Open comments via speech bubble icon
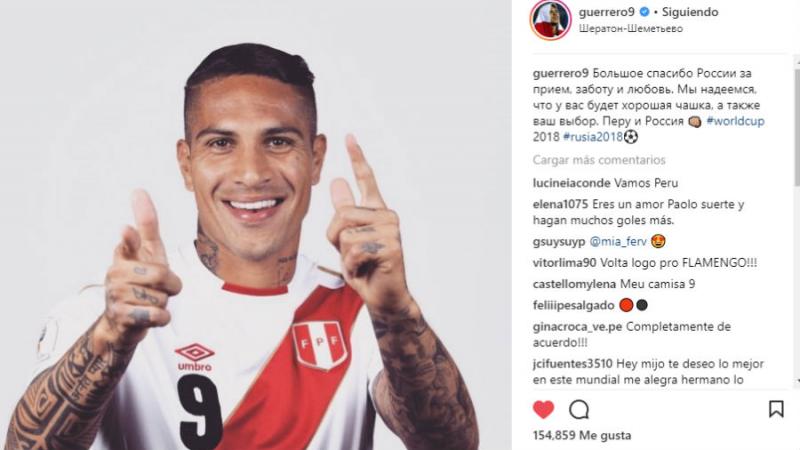Screen dimensions: 800x450 (x=579, y=409)
